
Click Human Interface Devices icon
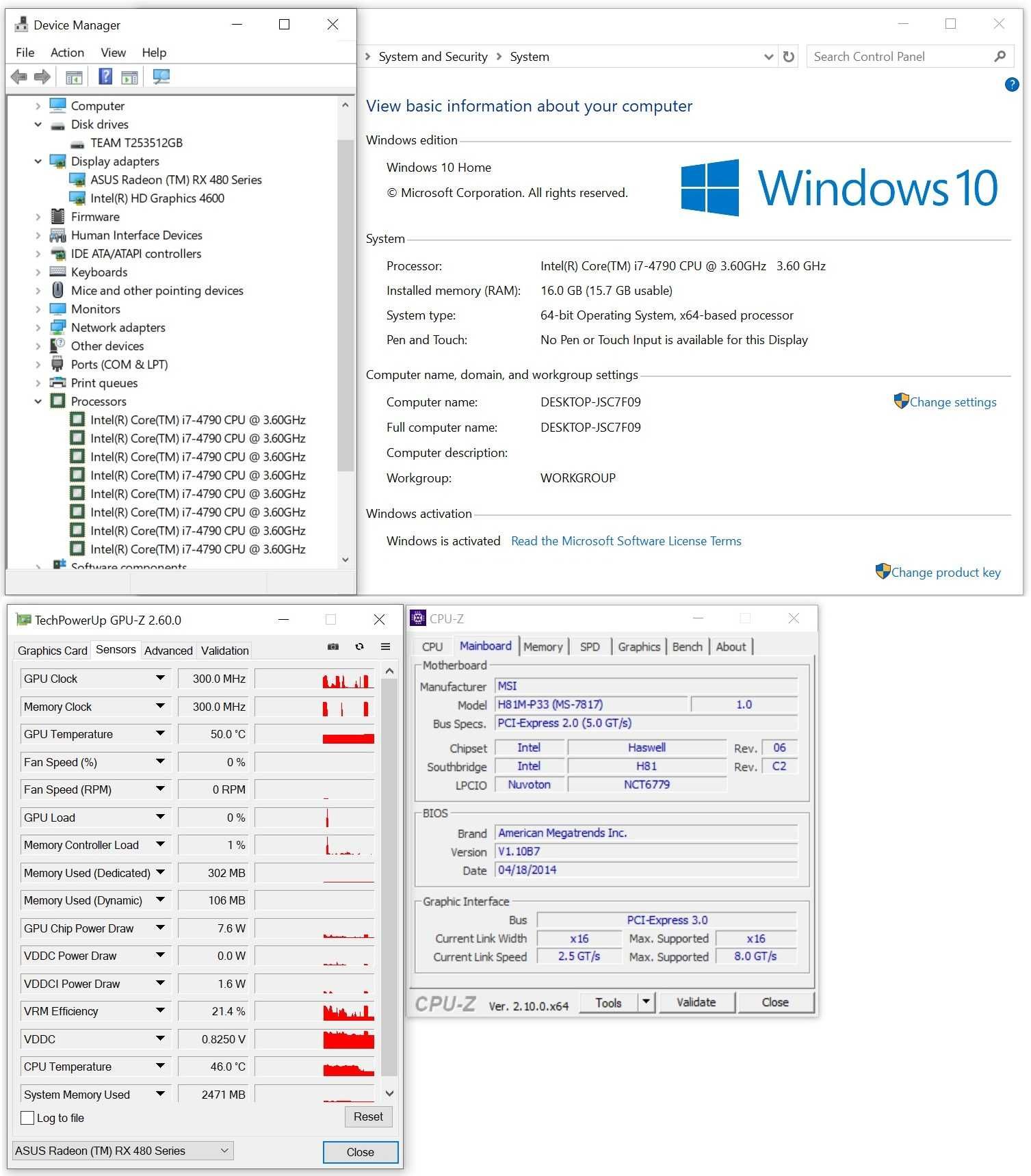pos(58,235)
